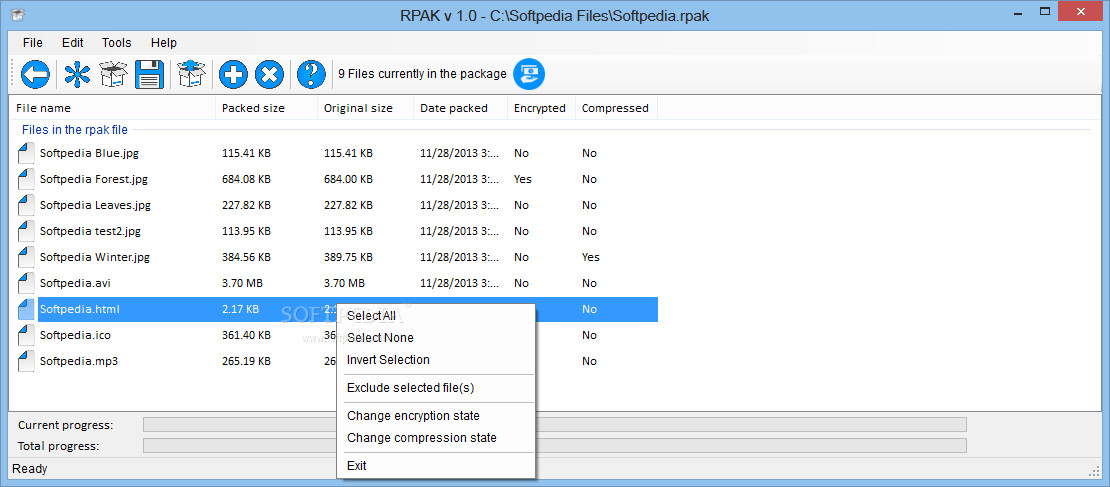Click the blue back arrow toolbar icon

[x=35, y=74]
